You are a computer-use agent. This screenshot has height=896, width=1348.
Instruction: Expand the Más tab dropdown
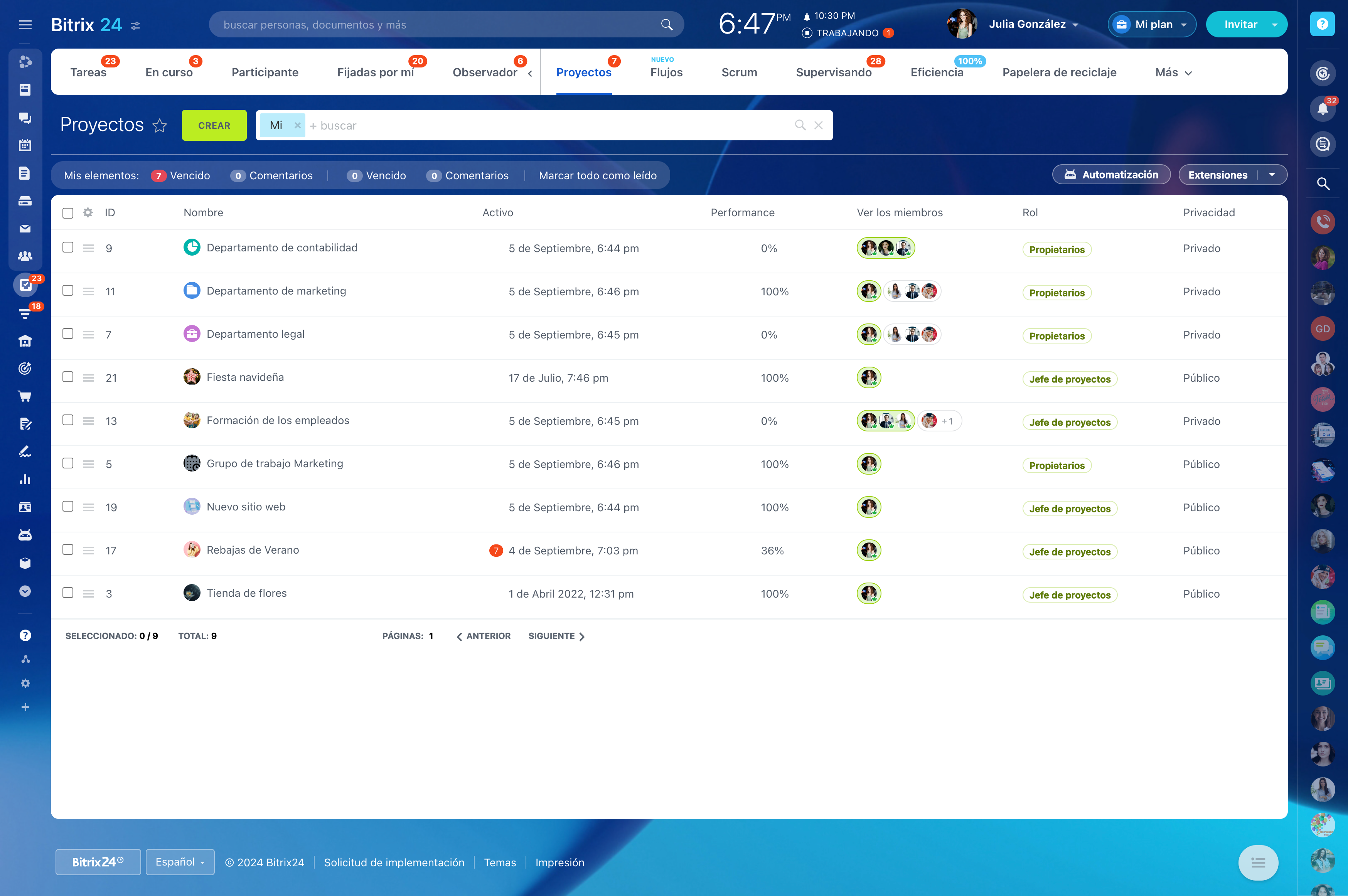(1173, 72)
